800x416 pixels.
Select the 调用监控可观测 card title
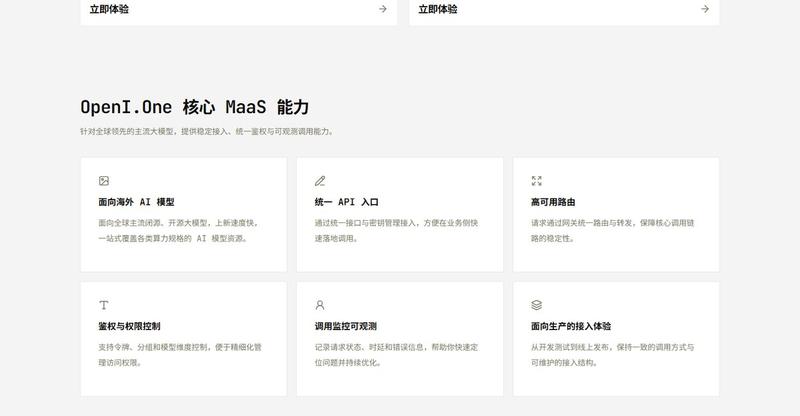click(345, 326)
